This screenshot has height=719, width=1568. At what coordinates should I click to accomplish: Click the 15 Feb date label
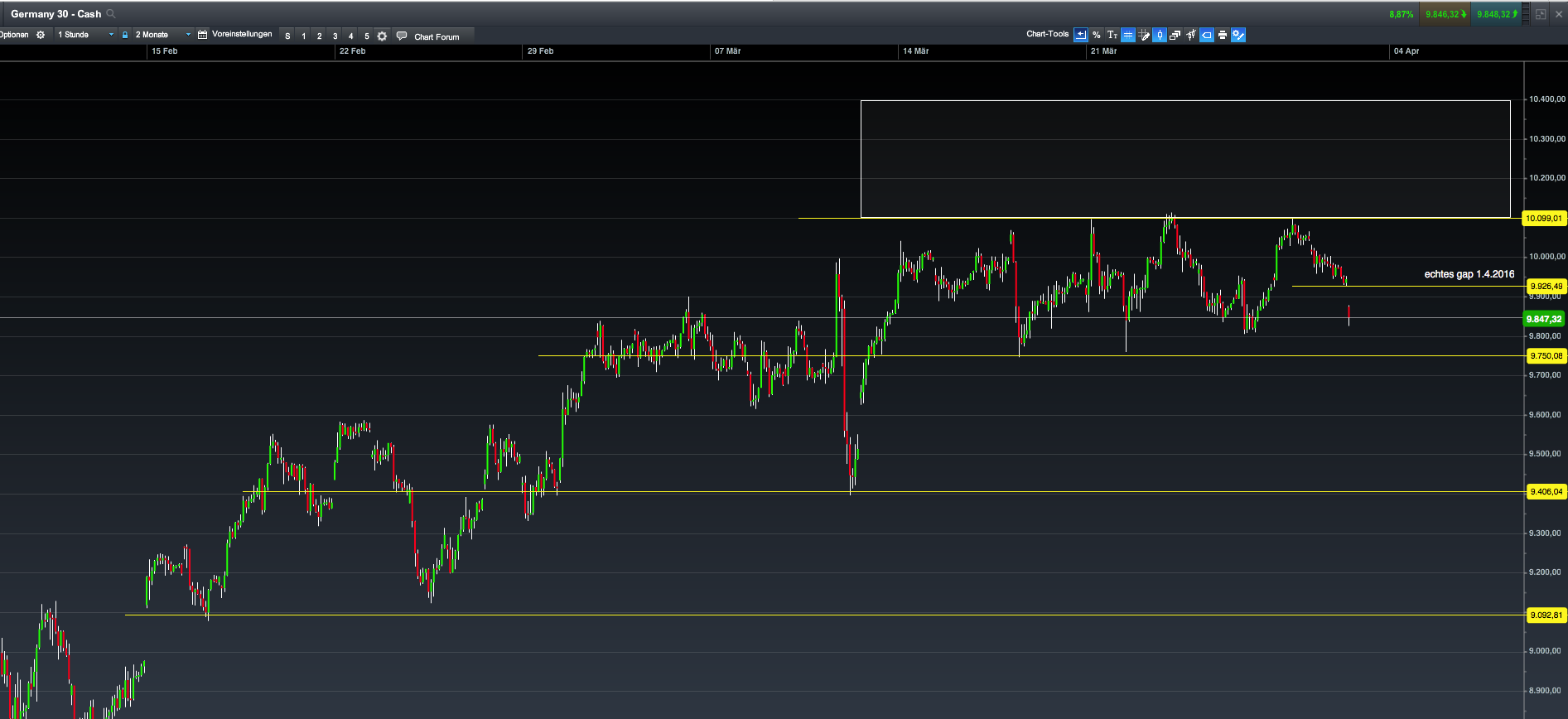(x=164, y=51)
